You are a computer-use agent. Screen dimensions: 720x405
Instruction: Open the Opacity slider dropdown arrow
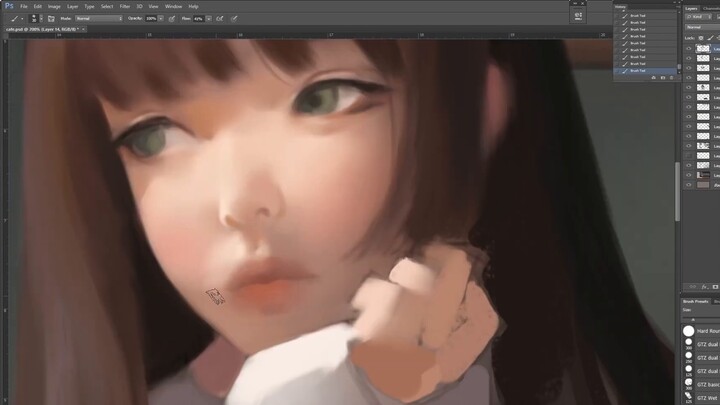(161, 18)
